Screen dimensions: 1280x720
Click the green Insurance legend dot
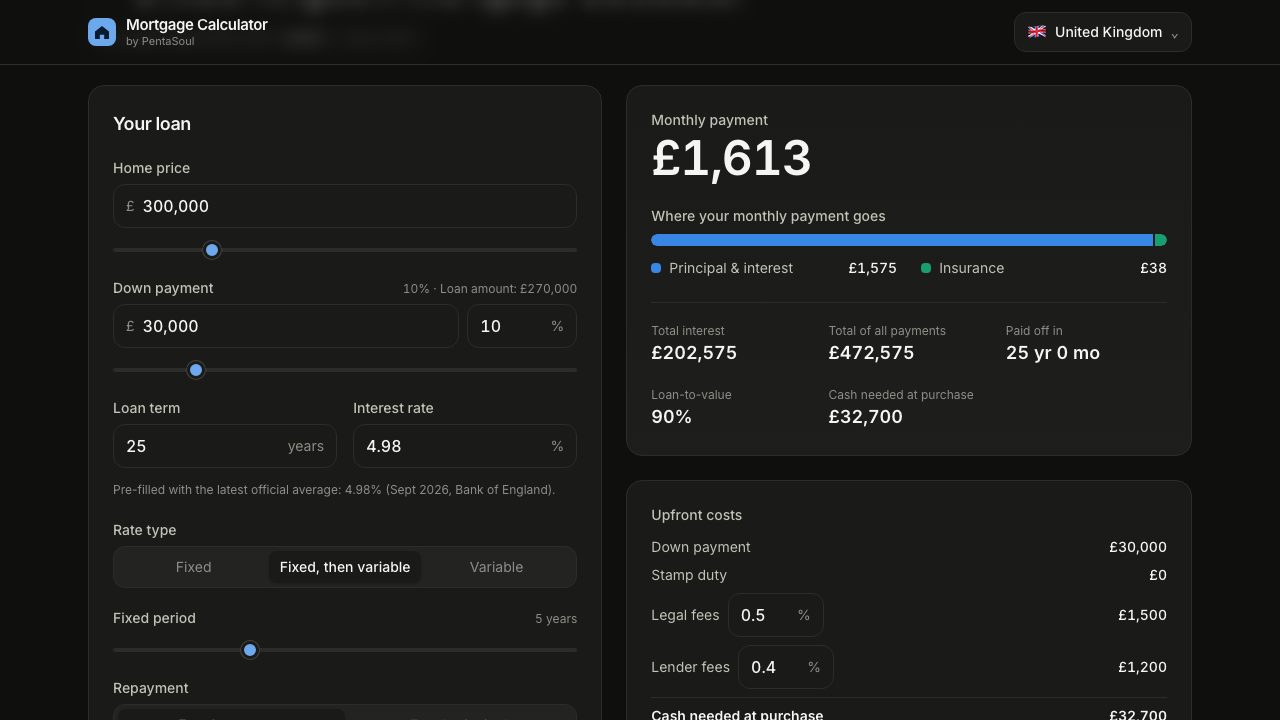pyautogui.click(x=926, y=268)
